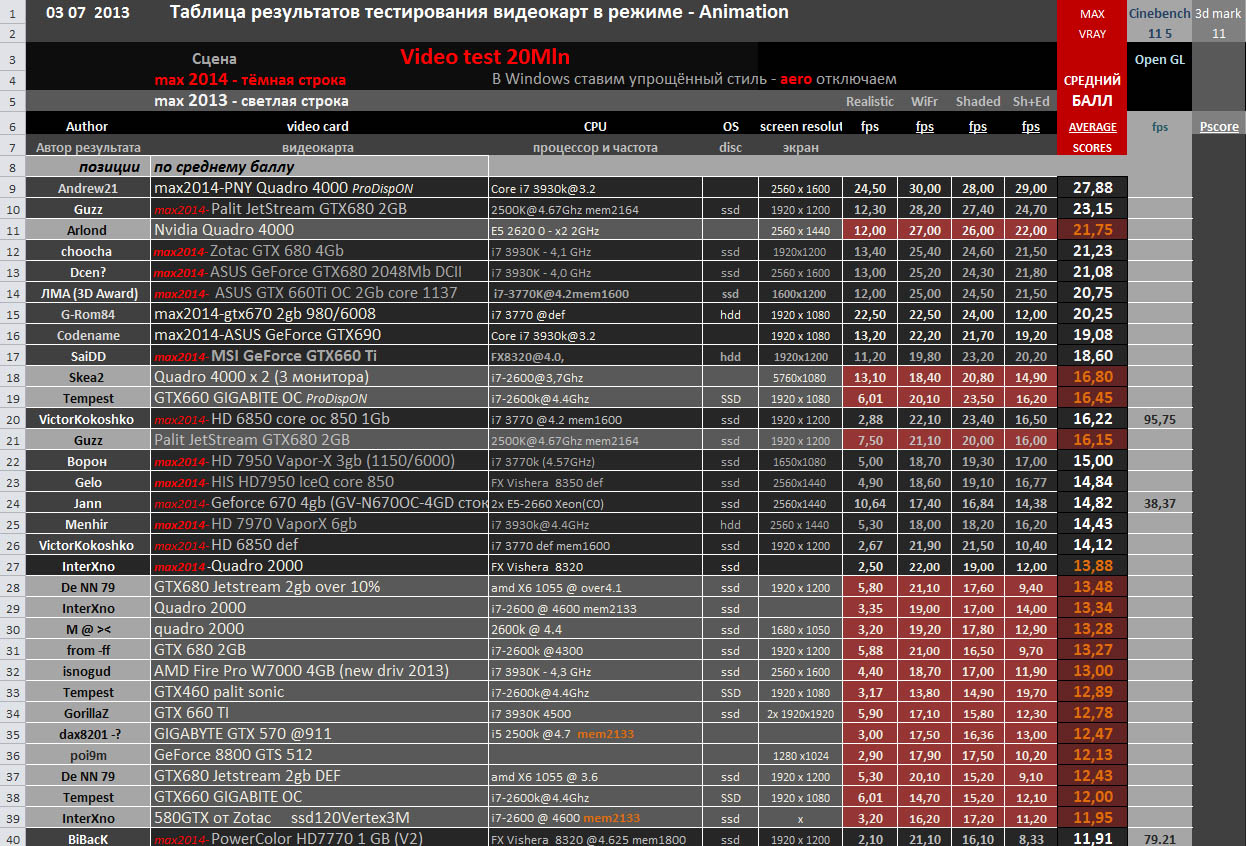Screen dimensions: 1246x846
Task: Select row header number 20
Action: click(x=12, y=419)
